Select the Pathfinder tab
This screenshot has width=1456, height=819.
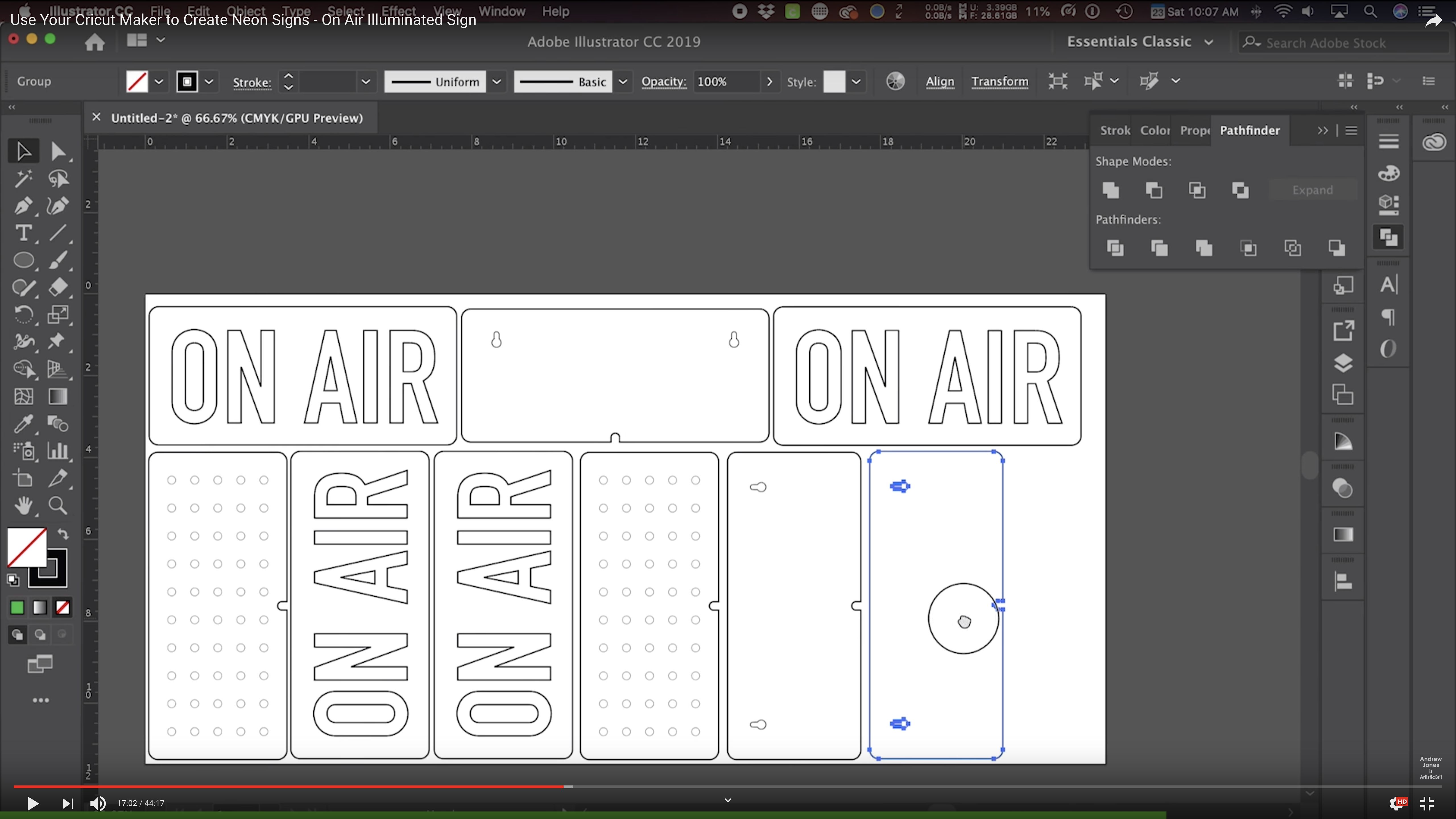tap(1250, 130)
